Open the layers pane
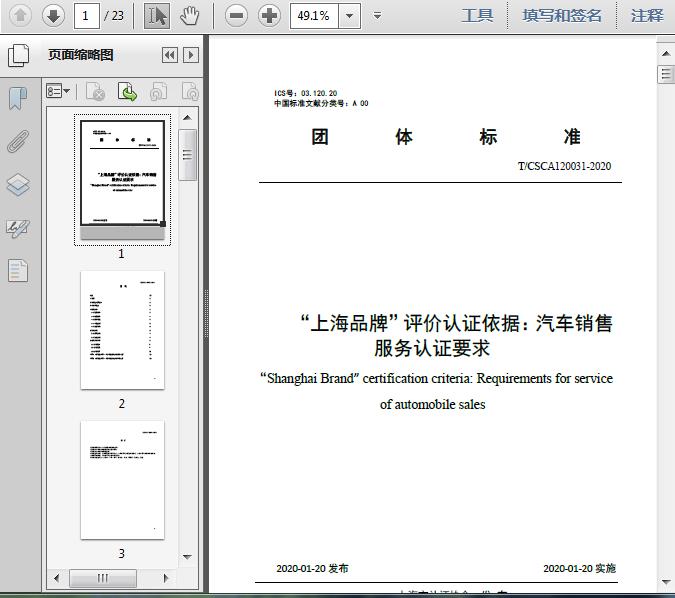675x598 pixels. pos(18,184)
